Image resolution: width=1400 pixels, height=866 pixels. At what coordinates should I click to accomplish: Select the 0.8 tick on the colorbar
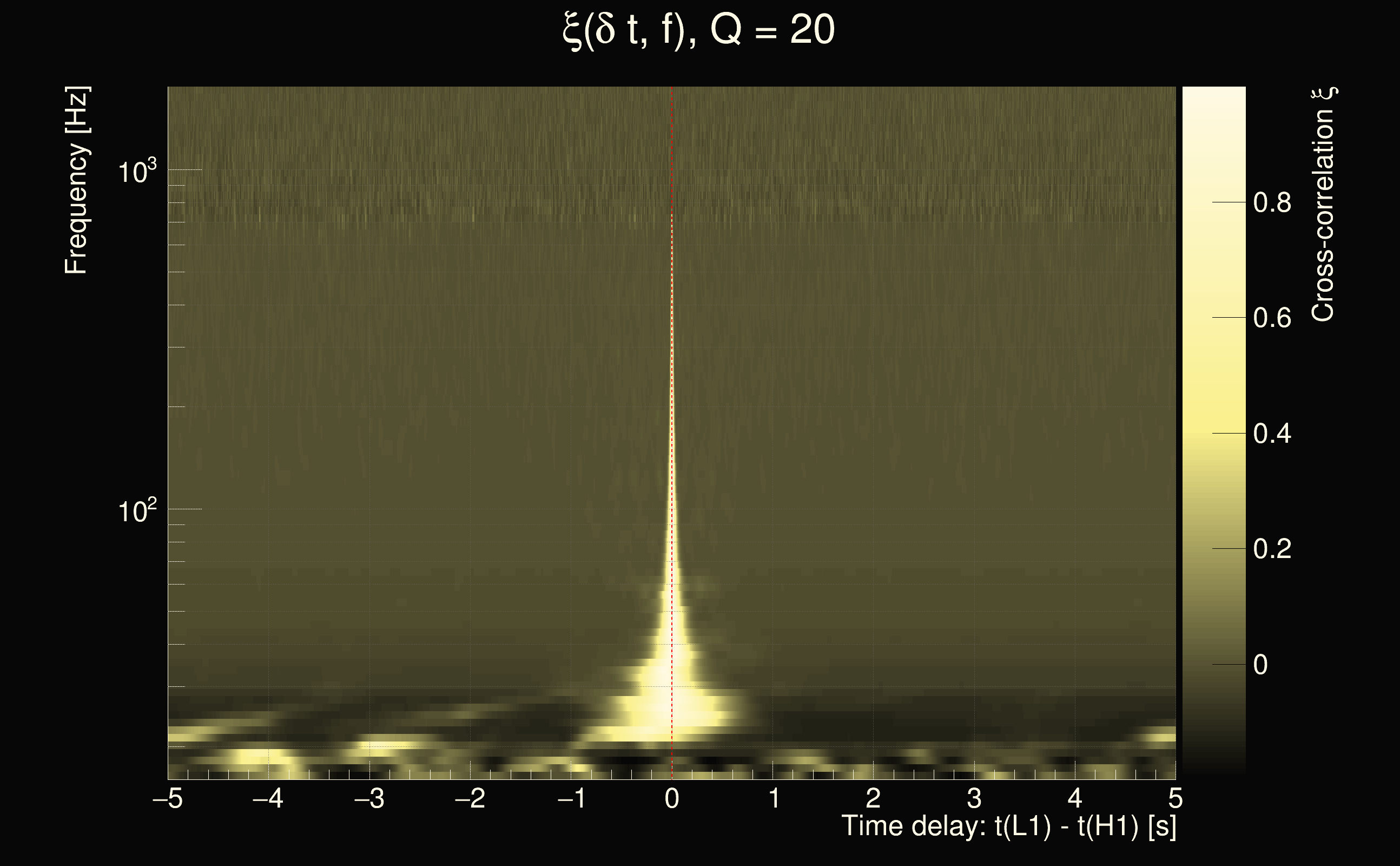coord(1272,203)
